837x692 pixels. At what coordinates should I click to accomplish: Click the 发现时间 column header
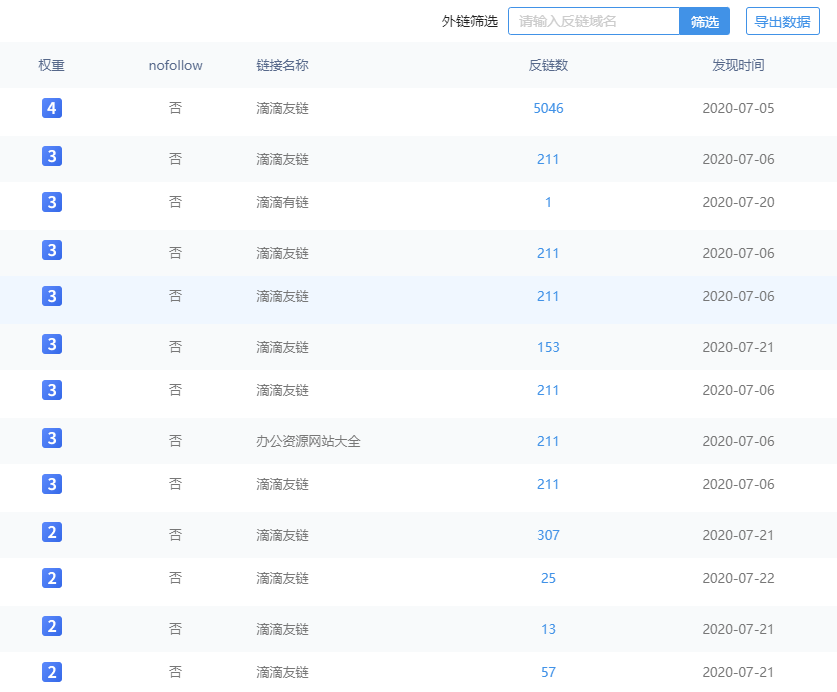click(738, 65)
